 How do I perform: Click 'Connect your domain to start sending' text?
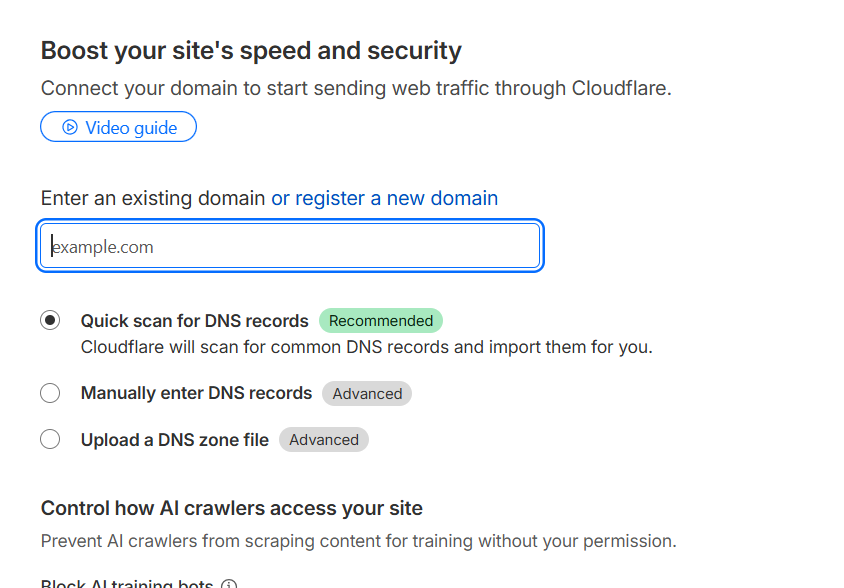point(356,88)
